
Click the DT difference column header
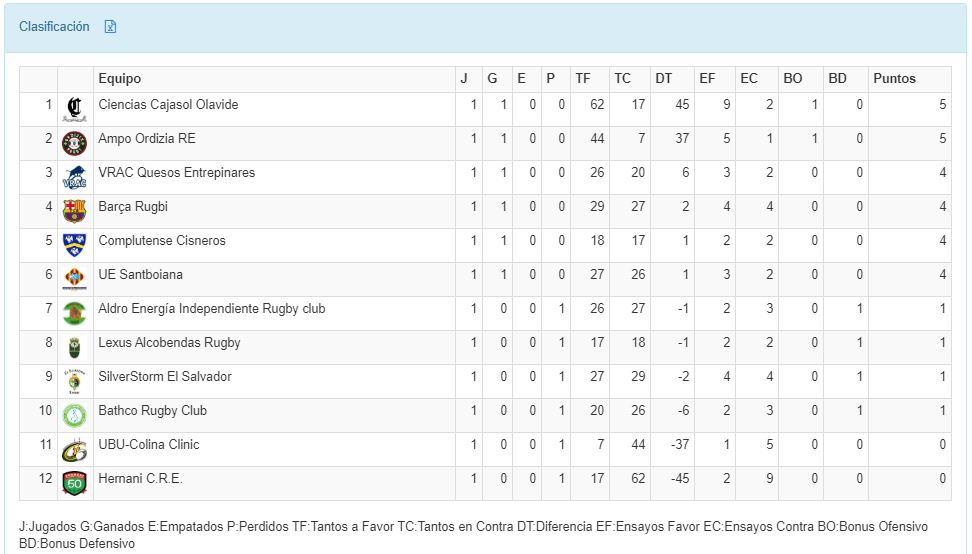664,79
